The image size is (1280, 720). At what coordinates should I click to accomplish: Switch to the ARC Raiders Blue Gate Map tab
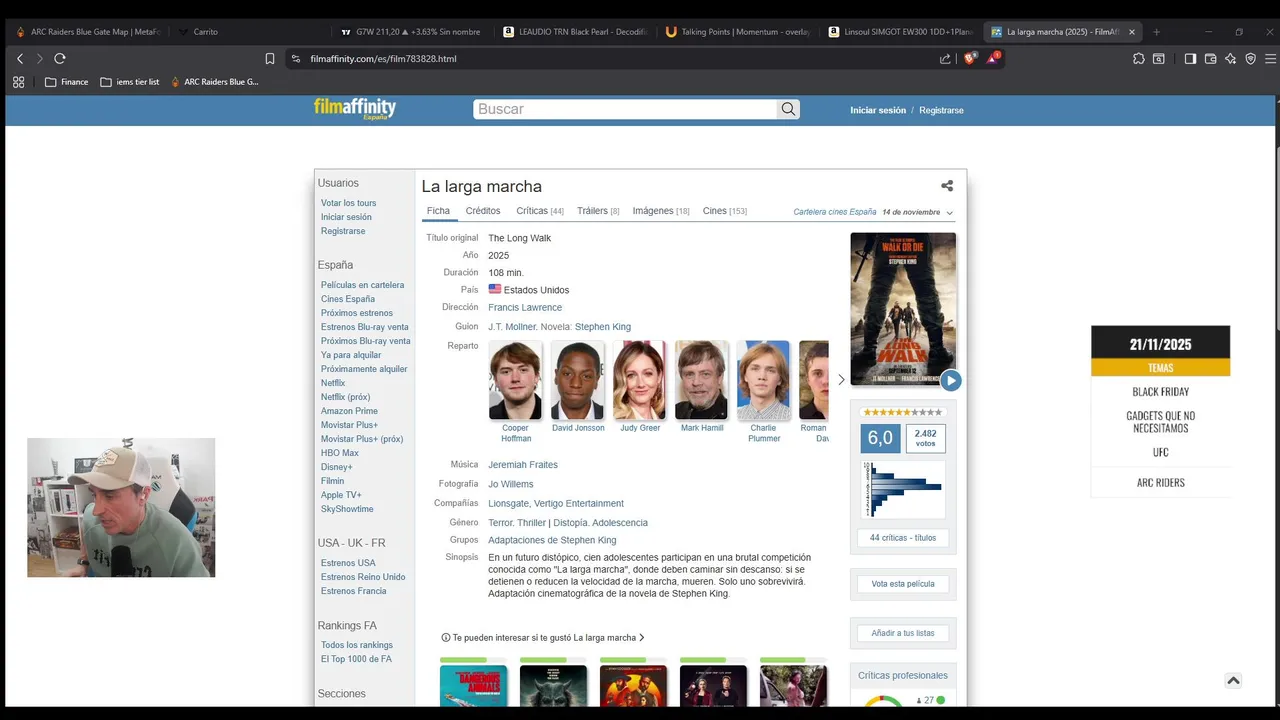coord(88,32)
